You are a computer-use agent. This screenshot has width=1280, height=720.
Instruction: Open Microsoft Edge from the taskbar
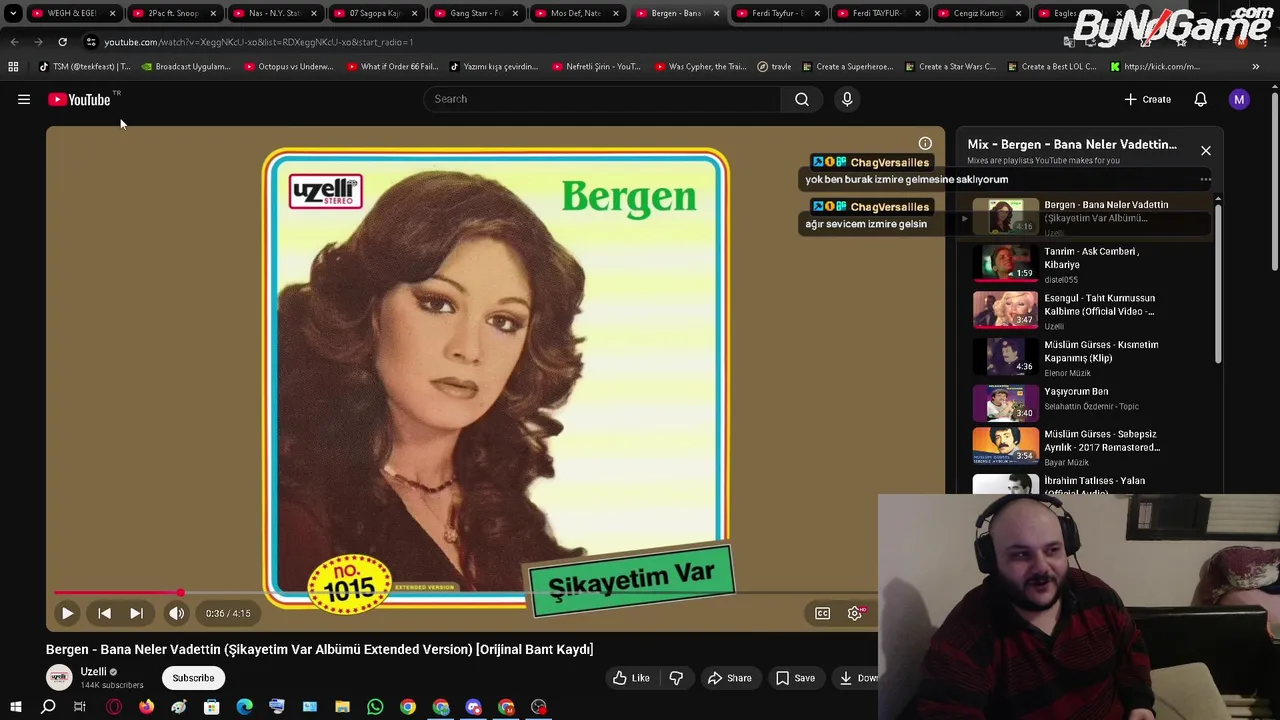244,707
